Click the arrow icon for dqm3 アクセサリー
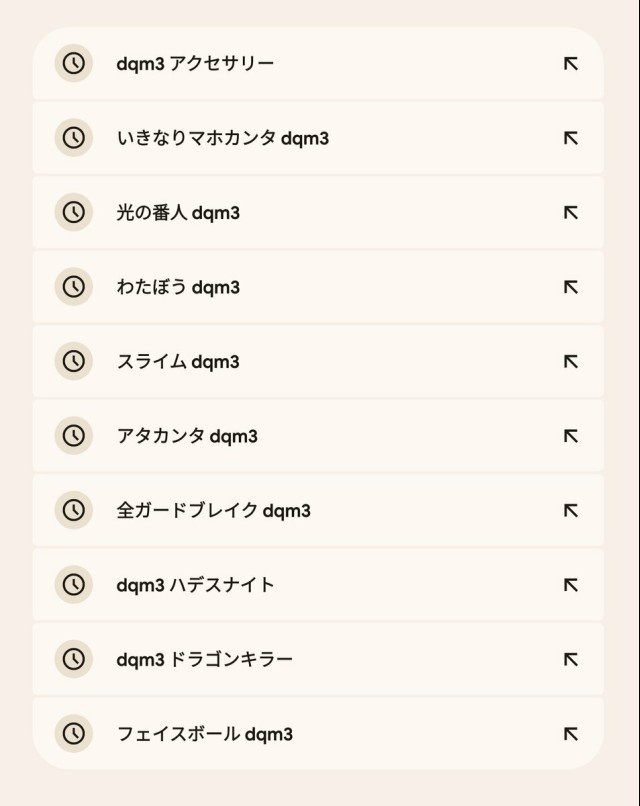The width and height of the screenshot is (640, 806). (571, 64)
